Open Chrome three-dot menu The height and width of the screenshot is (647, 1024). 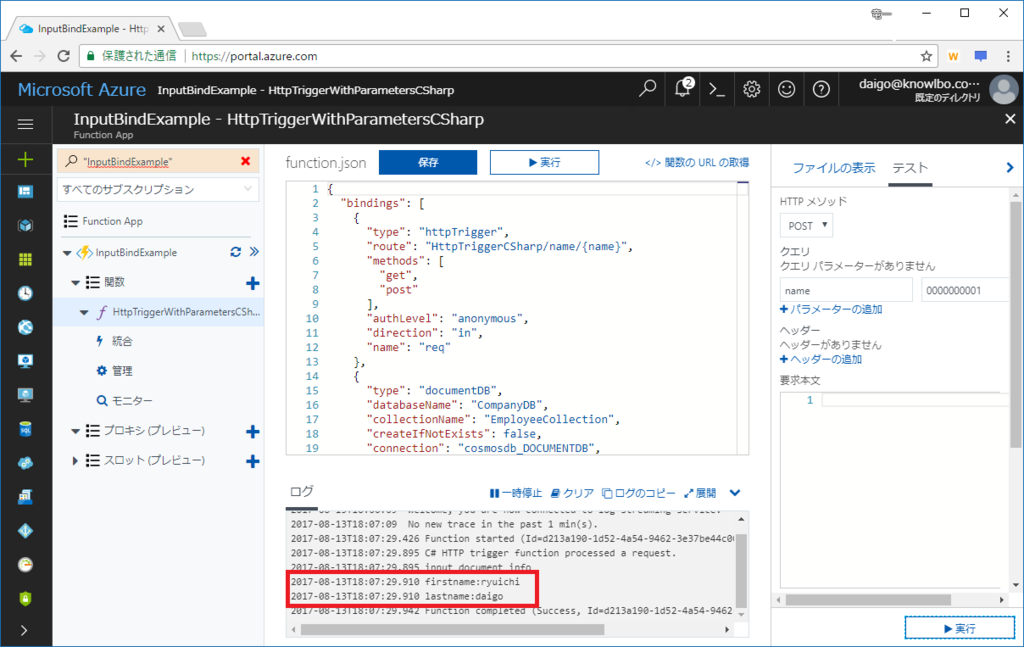(x=1009, y=56)
